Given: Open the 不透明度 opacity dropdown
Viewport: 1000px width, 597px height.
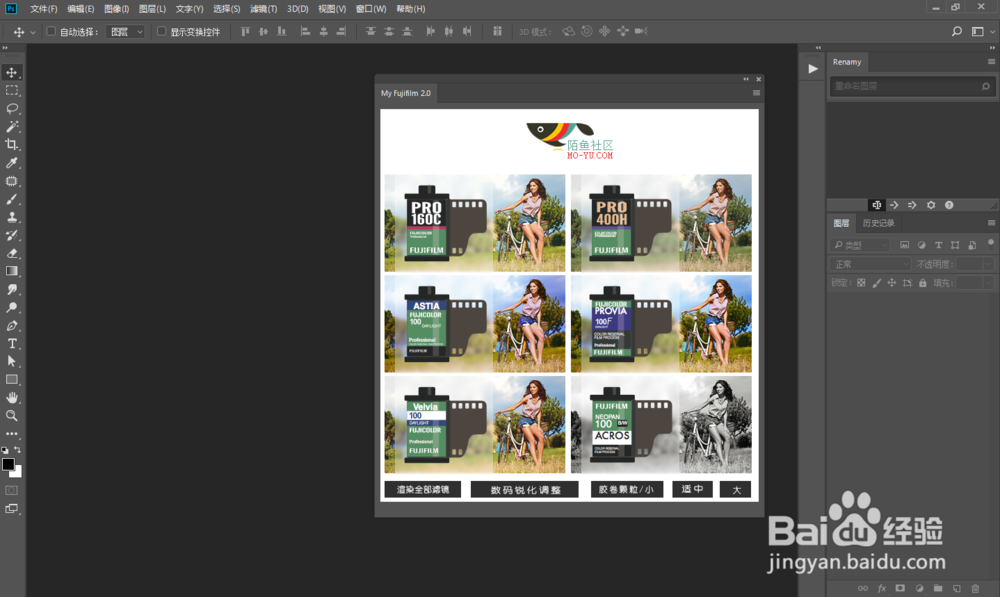Looking at the screenshot, I should point(989,264).
